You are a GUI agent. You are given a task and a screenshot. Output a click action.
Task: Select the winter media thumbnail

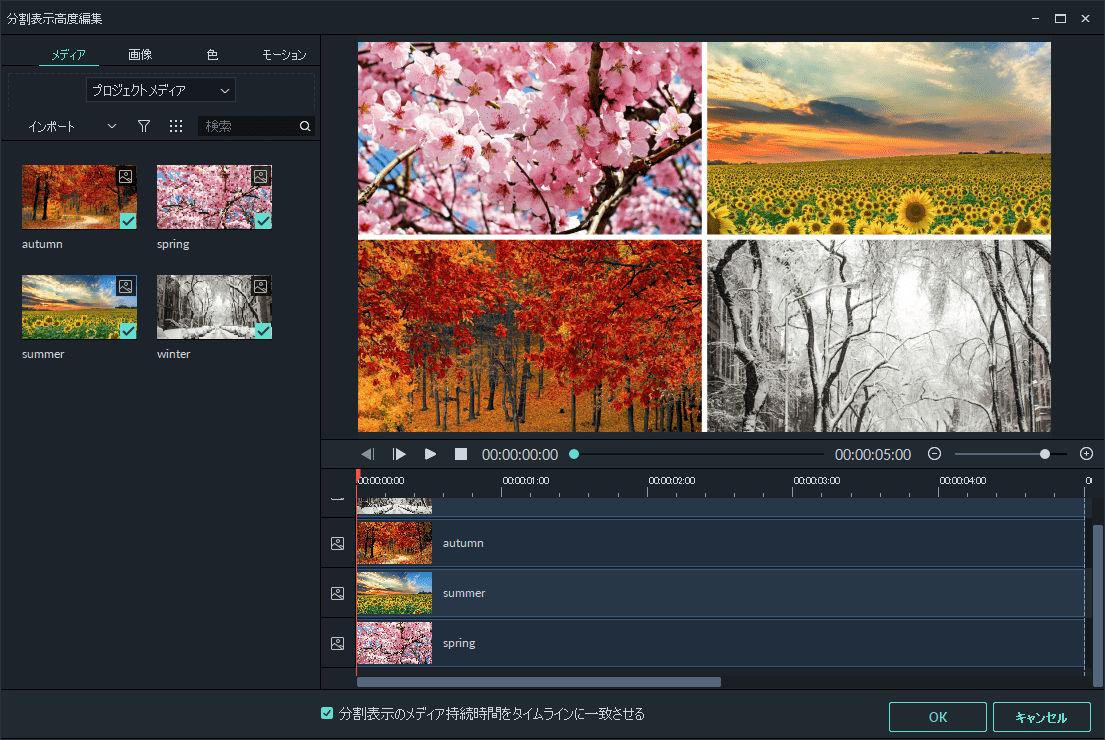214,307
